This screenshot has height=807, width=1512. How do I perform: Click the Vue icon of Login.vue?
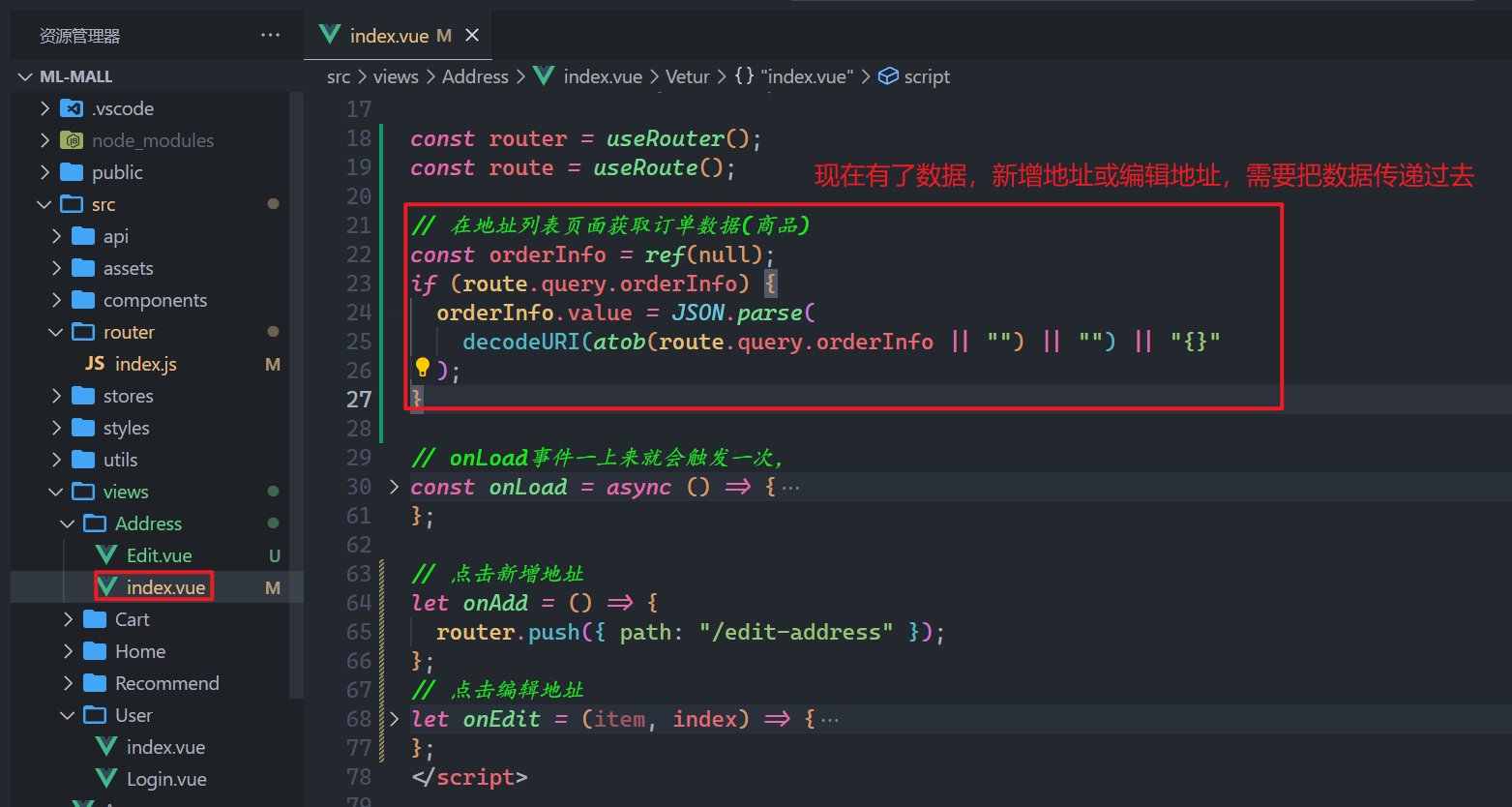pyautogui.click(x=106, y=779)
